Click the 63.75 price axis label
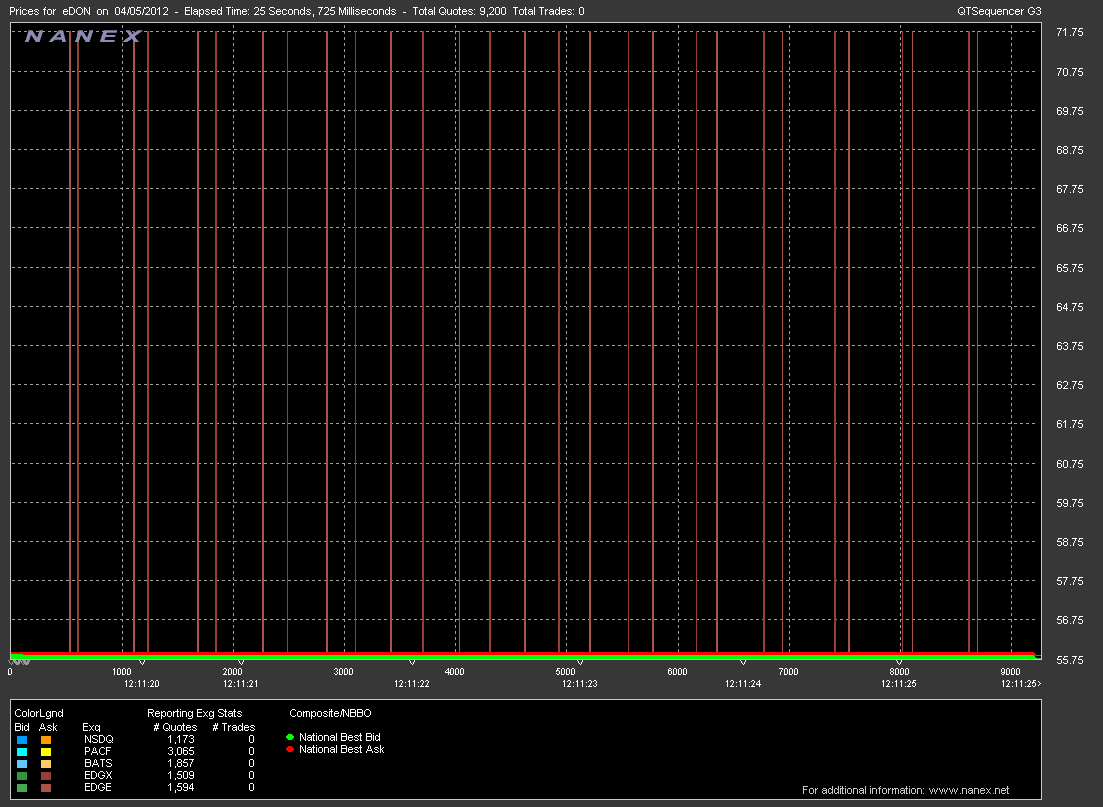The image size is (1103, 807). 1069,346
